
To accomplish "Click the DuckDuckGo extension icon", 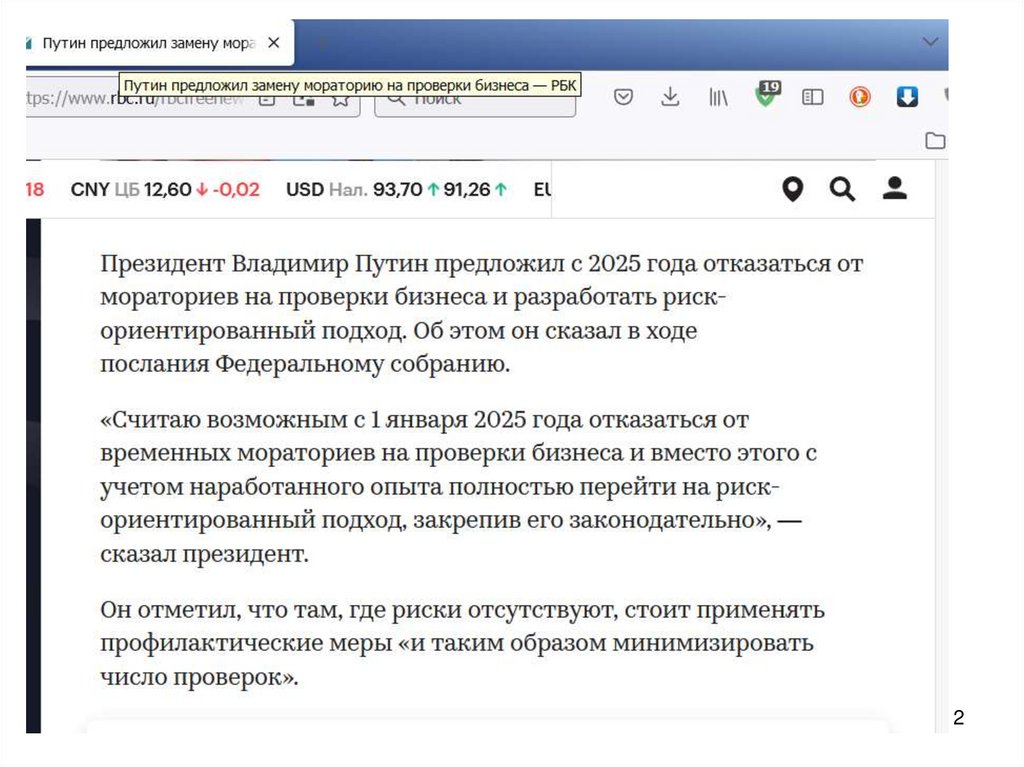I will 859,97.
